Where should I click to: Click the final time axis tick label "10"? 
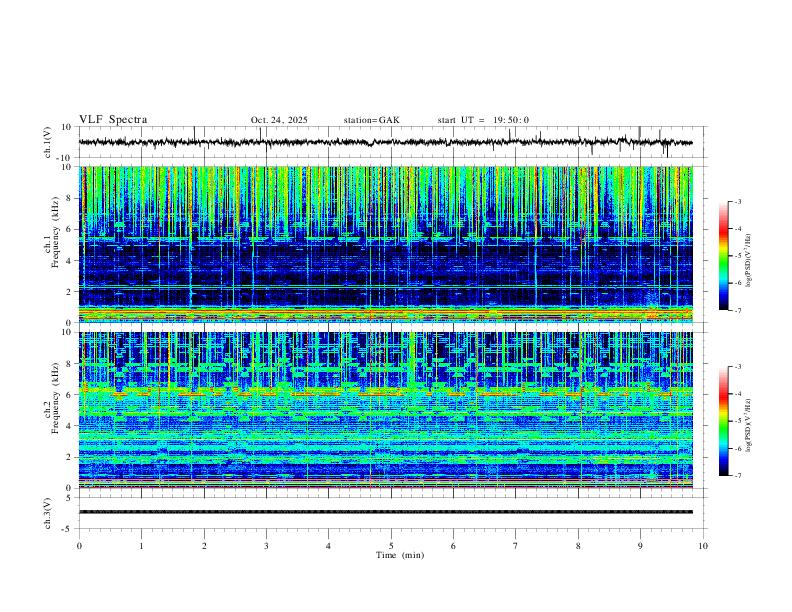click(703, 546)
